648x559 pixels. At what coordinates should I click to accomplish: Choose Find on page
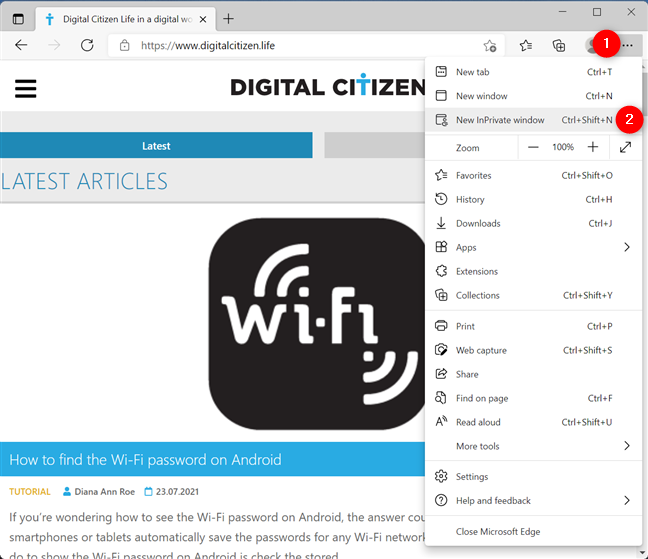point(533,398)
